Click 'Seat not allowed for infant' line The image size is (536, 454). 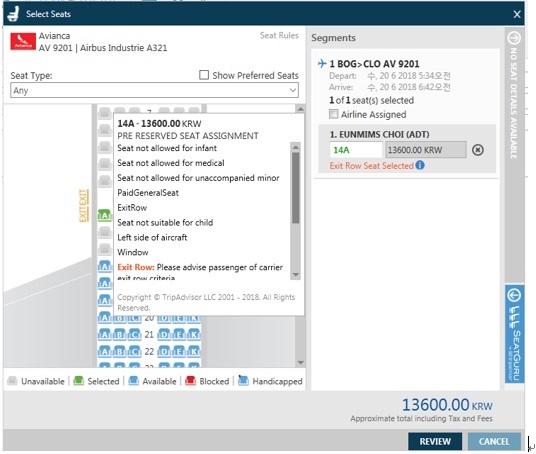(x=167, y=148)
